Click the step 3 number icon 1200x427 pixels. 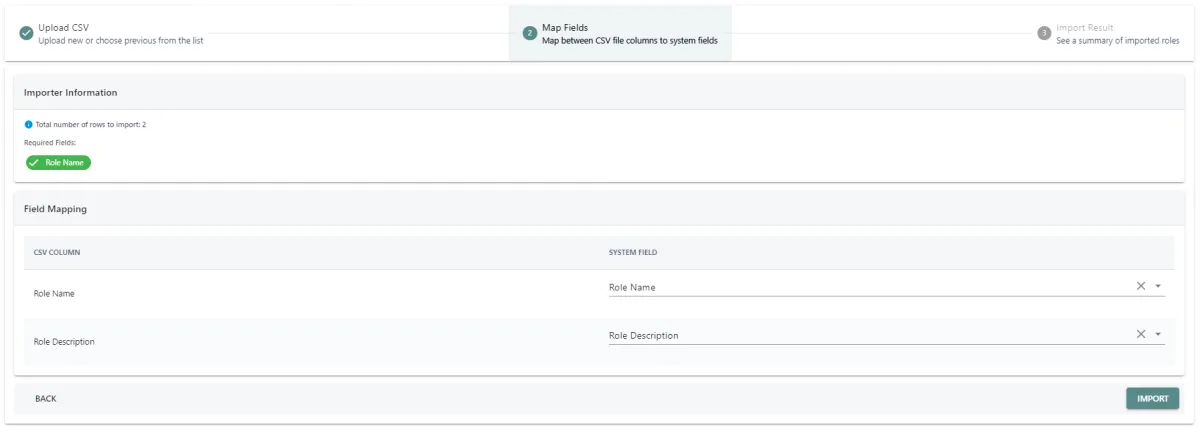tap(1044, 33)
